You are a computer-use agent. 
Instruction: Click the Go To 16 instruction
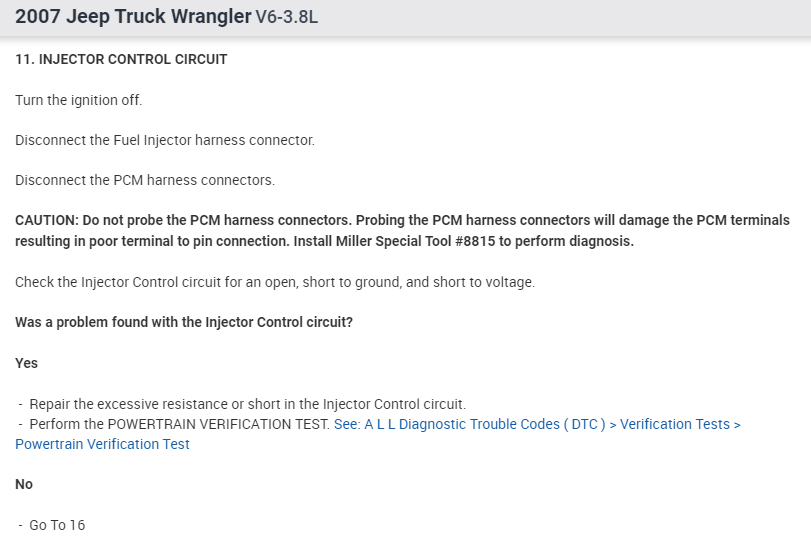click(x=57, y=525)
